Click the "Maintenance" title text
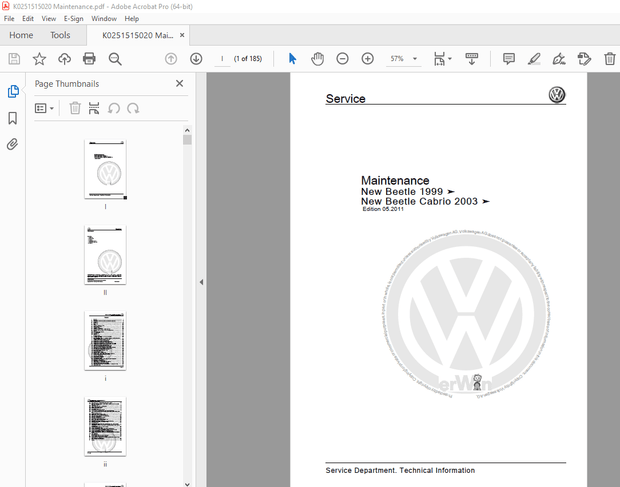Image resolution: width=620 pixels, height=487 pixels. point(395,181)
